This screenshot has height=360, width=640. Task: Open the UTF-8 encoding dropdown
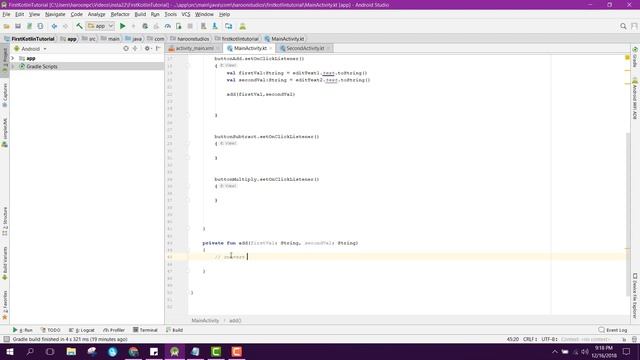[549, 339]
